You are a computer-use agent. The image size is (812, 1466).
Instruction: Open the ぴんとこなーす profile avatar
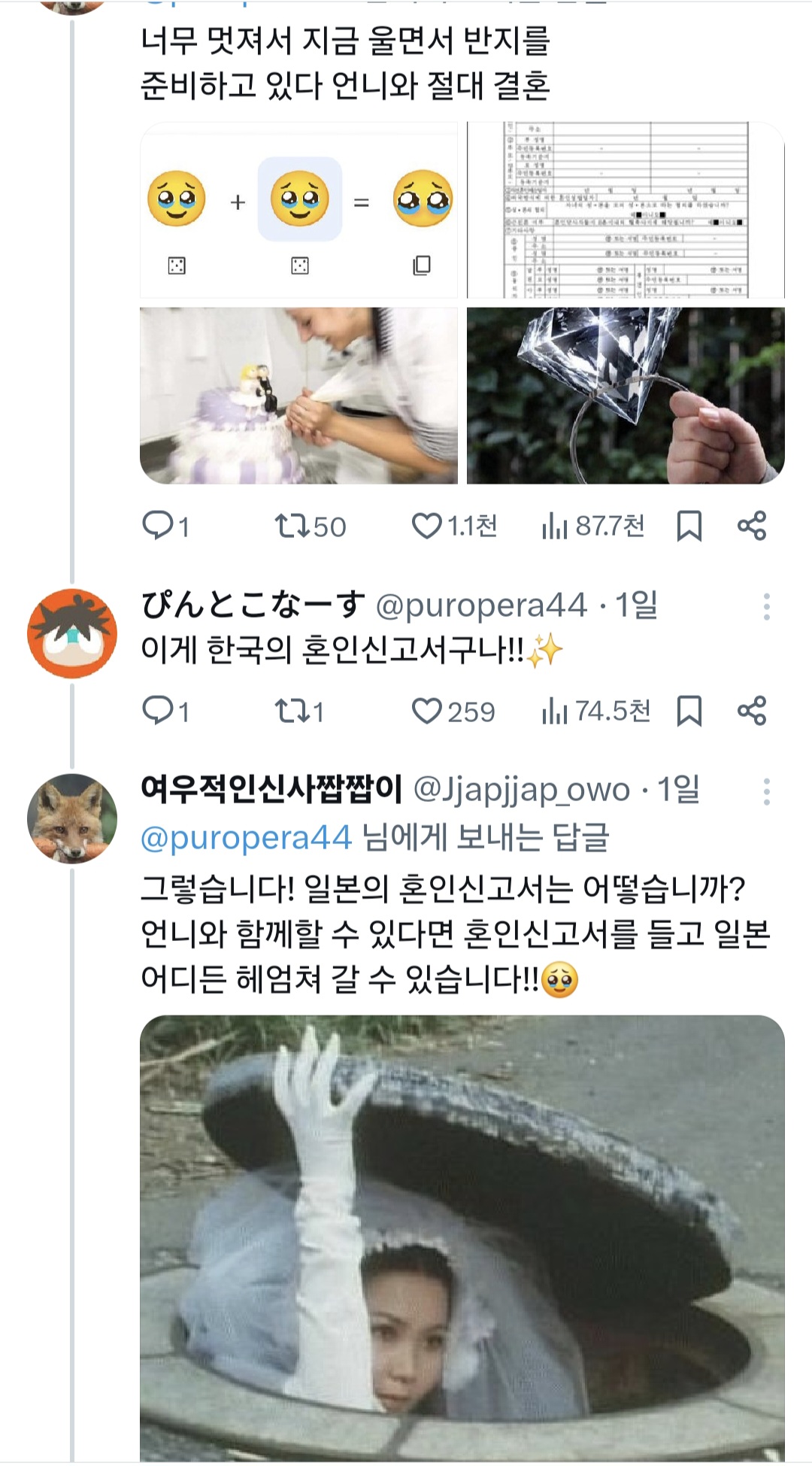click(72, 633)
